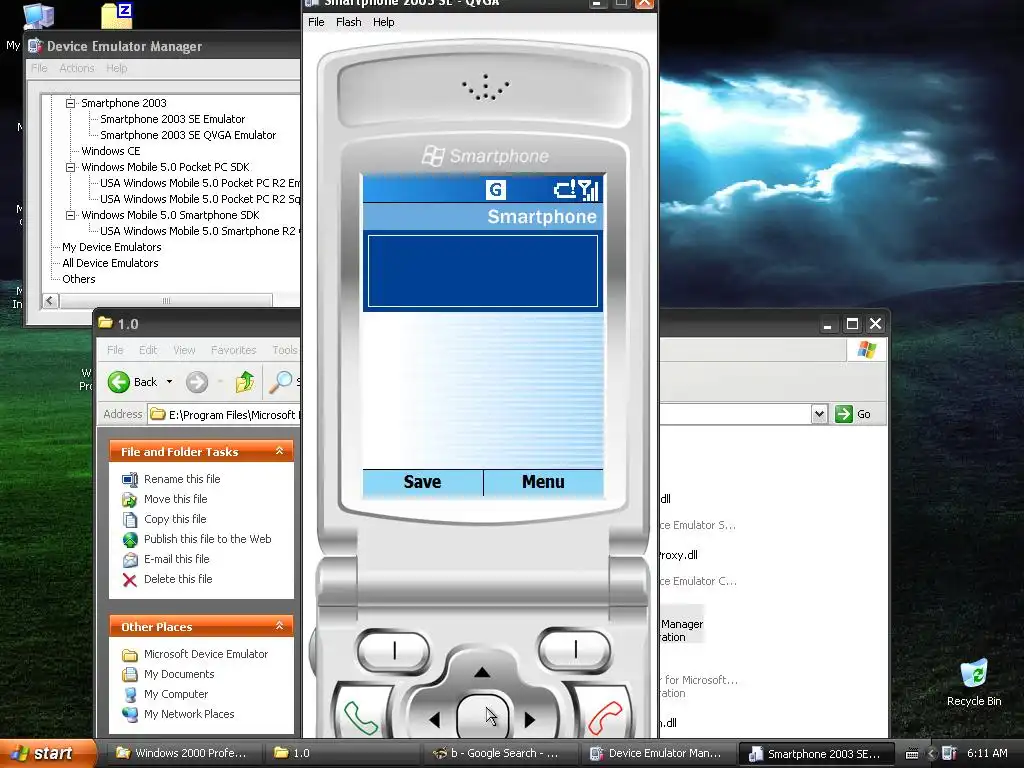1024x768 pixels.
Task: Open the emulator File menu
Action: (316, 22)
